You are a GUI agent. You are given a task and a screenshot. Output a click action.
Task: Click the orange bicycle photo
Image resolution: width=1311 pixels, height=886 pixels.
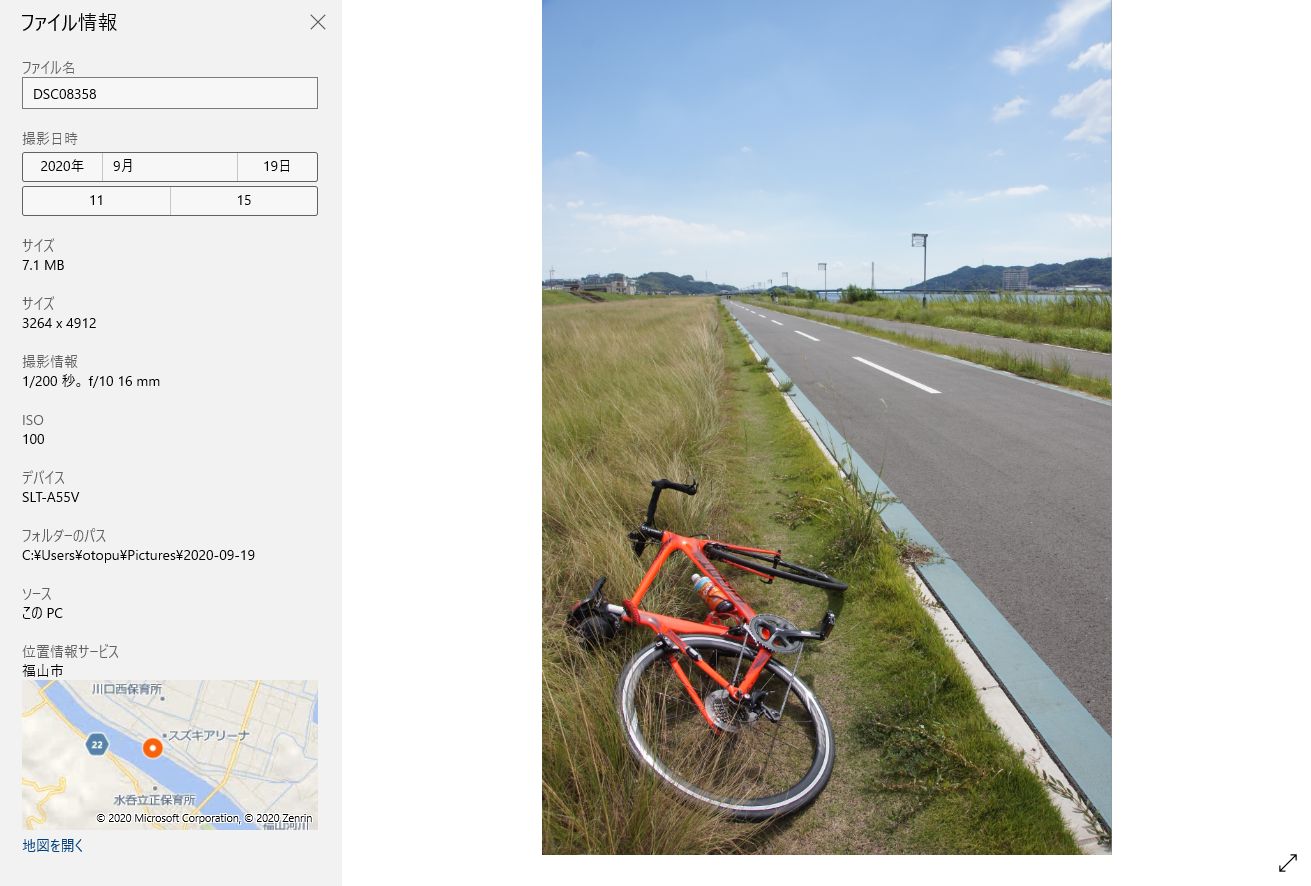point(827,427)
